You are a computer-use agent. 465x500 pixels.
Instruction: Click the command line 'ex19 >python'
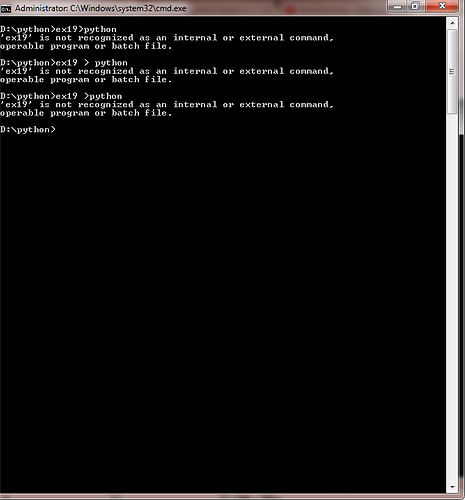(x=61, y=96)
